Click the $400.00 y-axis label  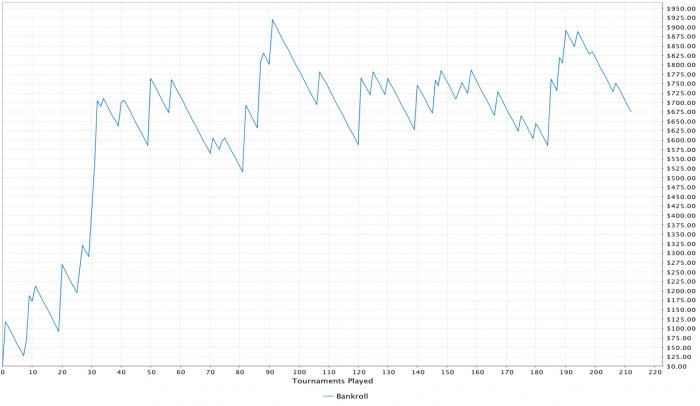681,215
